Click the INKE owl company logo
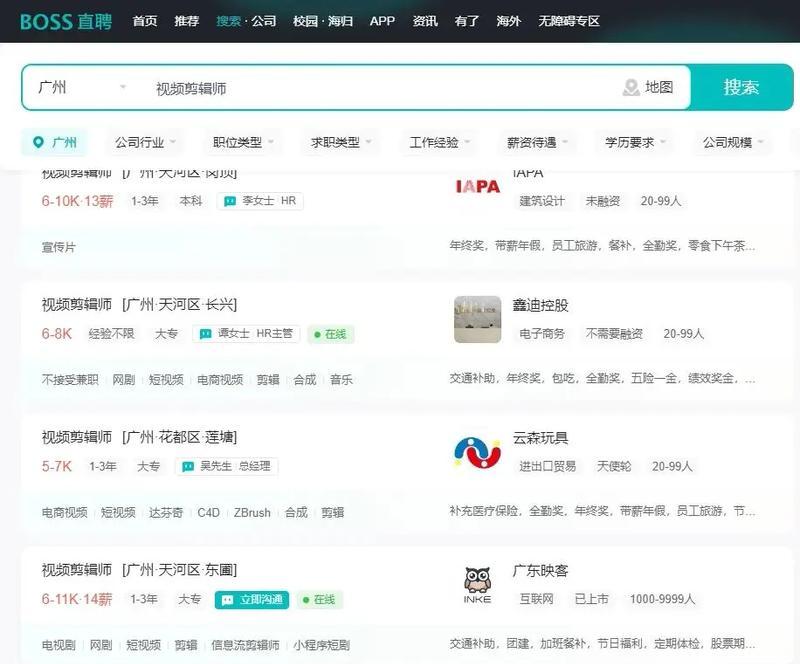 (x=478, y=585)
